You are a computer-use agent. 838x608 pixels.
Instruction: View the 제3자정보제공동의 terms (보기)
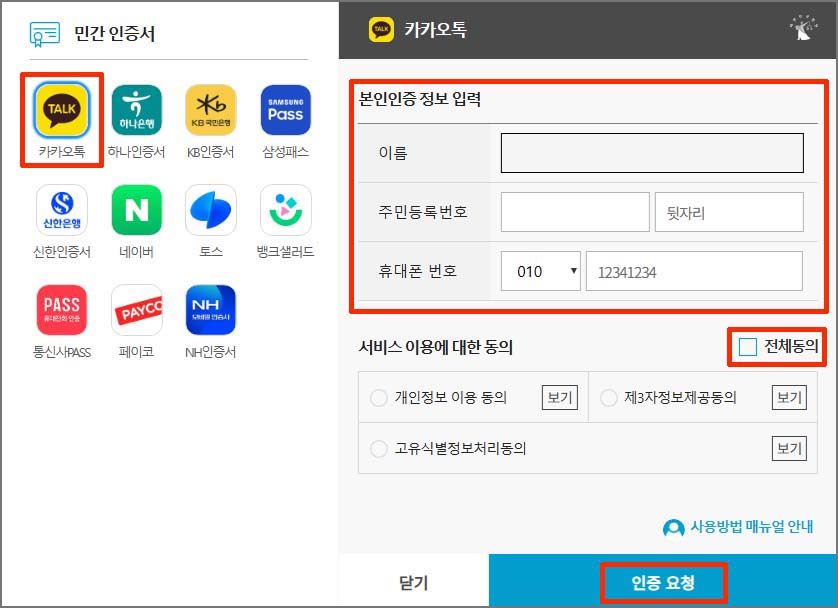coord(789,397)
